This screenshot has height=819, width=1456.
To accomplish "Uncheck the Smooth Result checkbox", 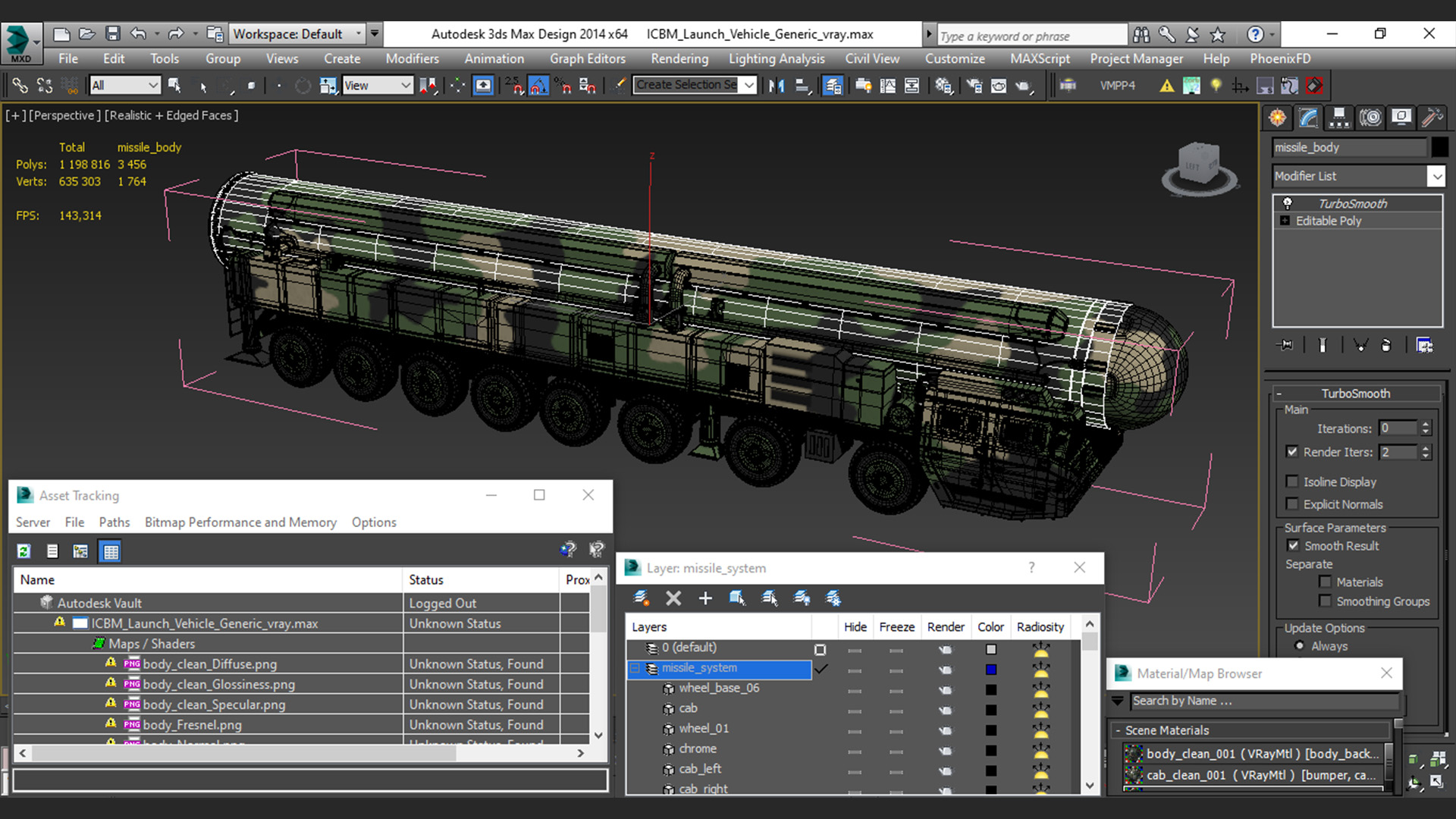I will 1293,545.
